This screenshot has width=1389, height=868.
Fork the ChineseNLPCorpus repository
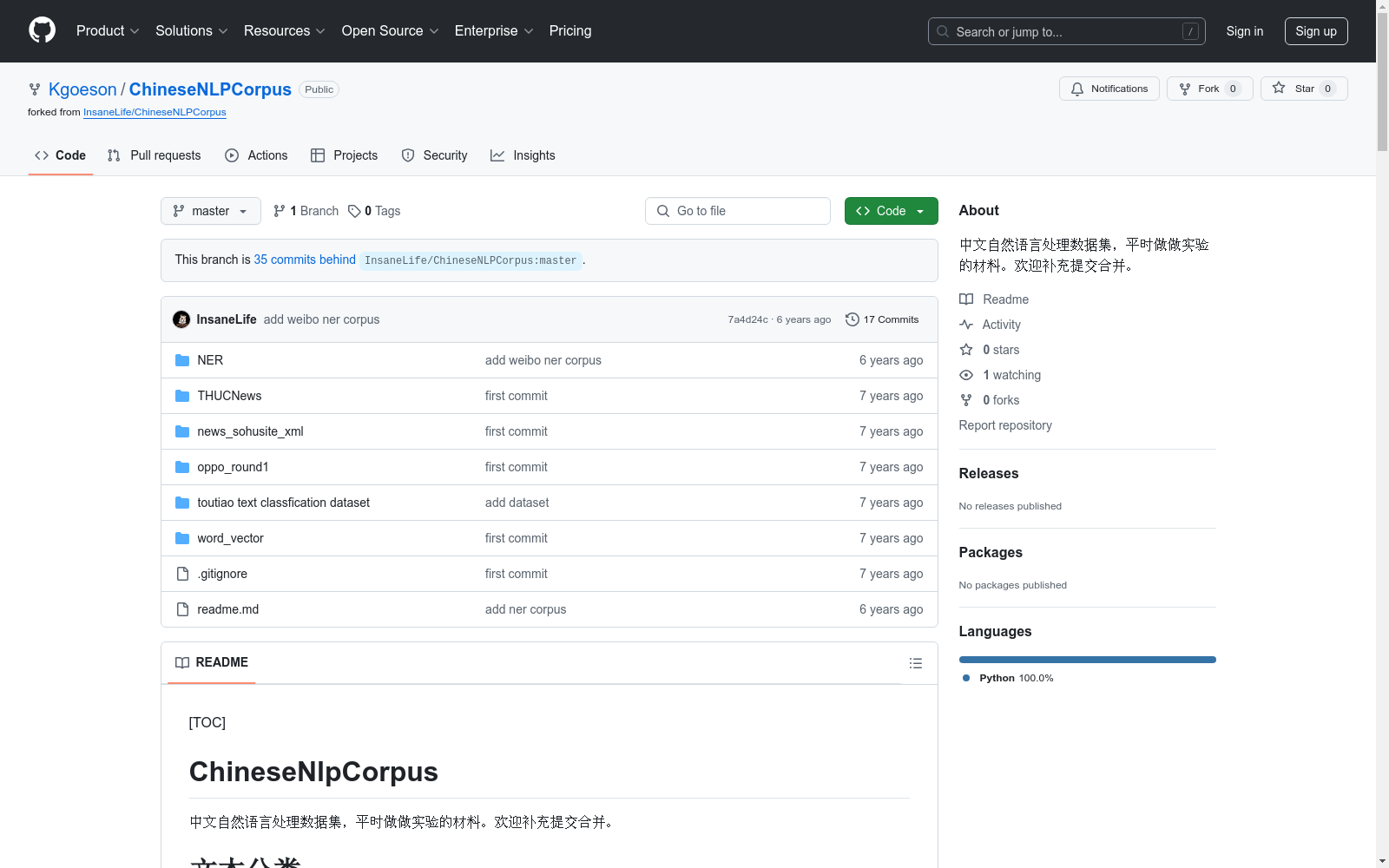[1210, 89]
